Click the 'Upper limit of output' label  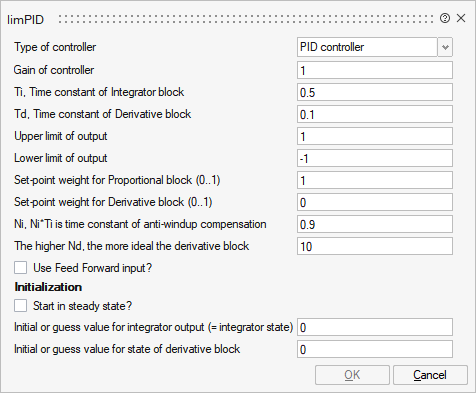click(x=61, y=136)
